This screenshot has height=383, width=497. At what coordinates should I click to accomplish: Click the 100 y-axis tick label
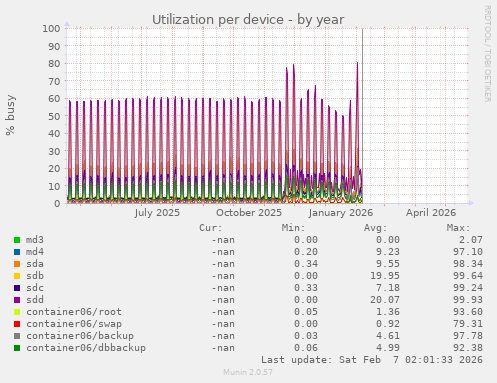tap(51, 29)
